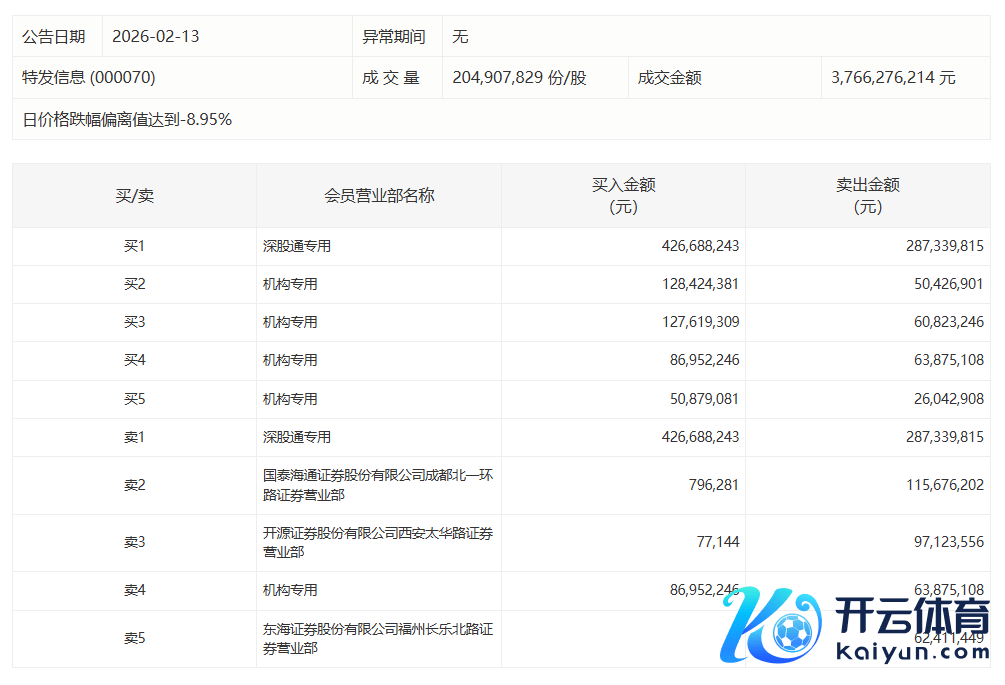Click the 买入金额 (元) column header
This screenshot has width=1005, height=685.
coord(623,196)
